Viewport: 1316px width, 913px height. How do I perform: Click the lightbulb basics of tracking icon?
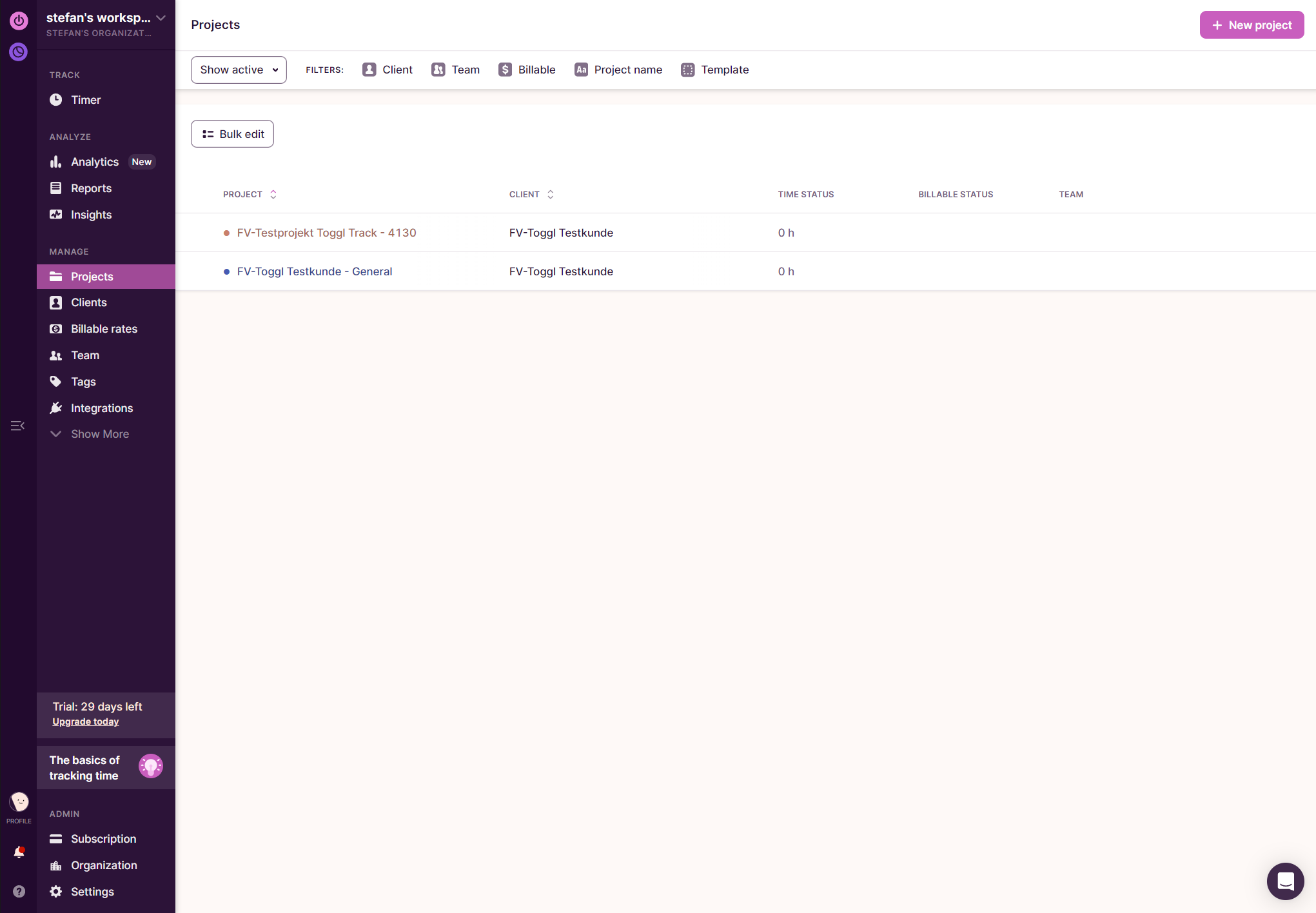click(150, 767)
